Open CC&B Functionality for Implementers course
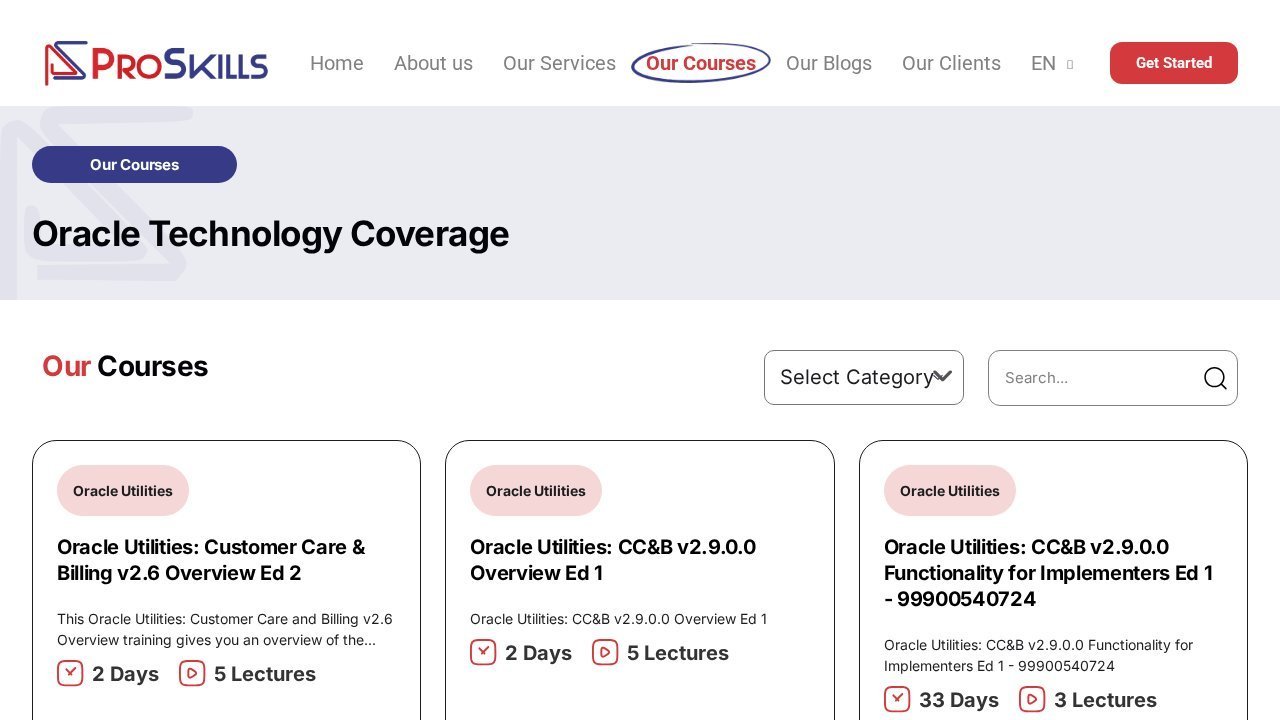This screenshot has width=1280, height=720. (x=1049, y=573)
